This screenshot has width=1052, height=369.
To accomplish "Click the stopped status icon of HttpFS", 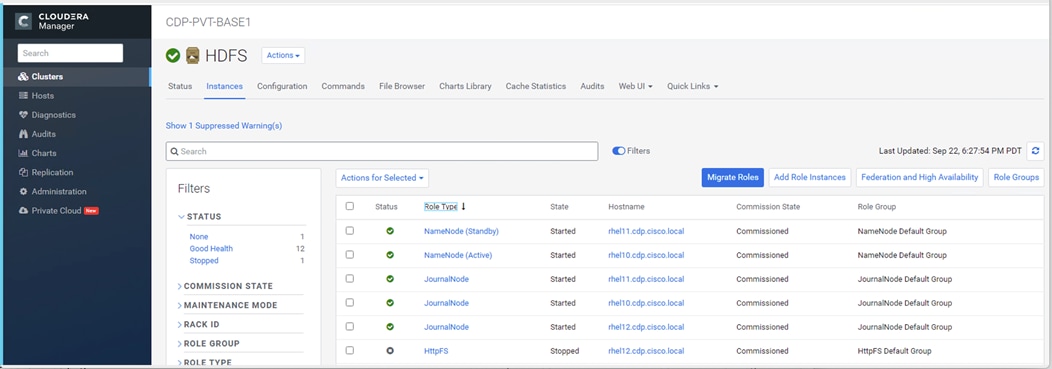I will coord(390,351).
